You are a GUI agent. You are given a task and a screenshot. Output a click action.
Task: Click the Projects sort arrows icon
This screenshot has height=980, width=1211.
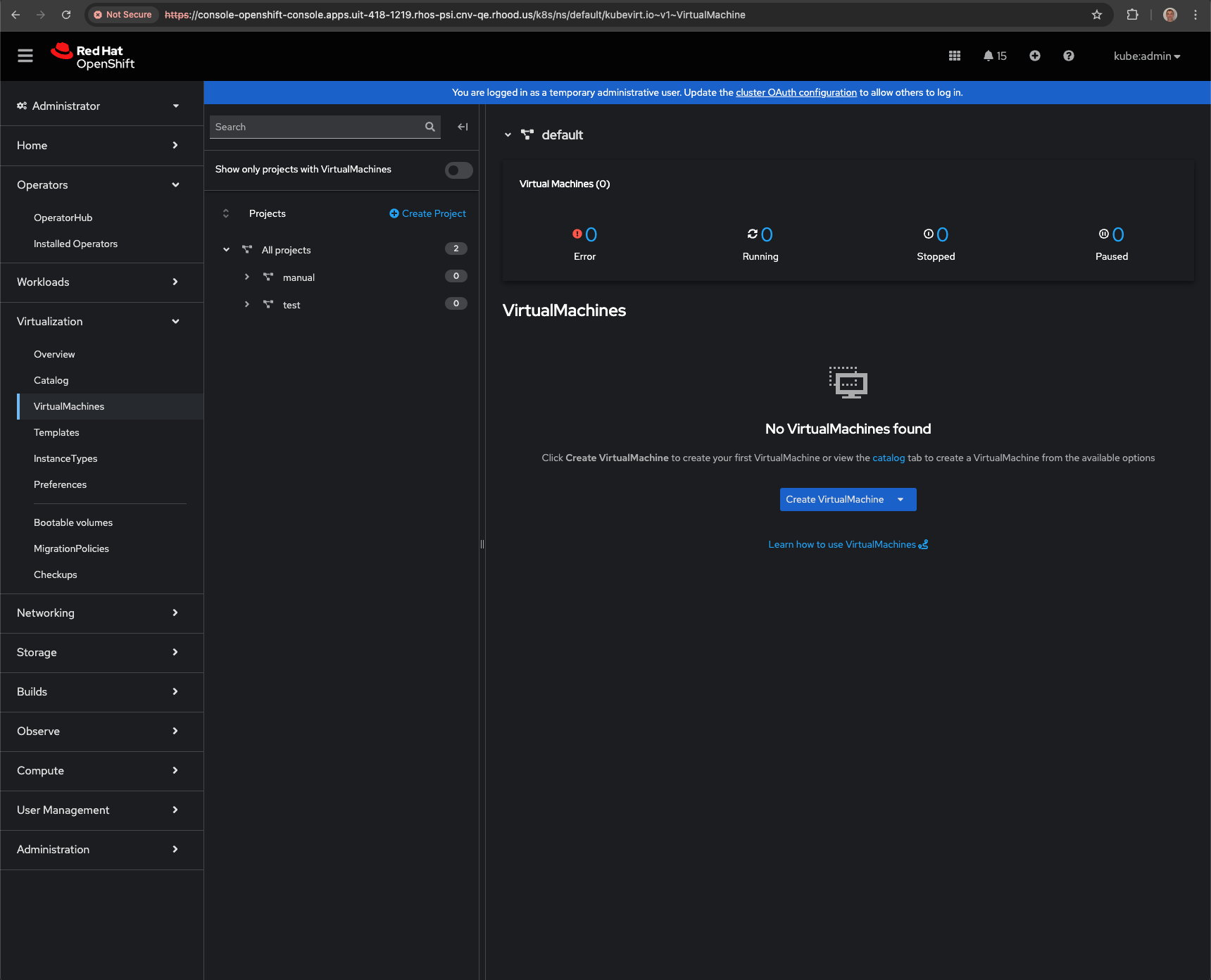tap(226, 213)
